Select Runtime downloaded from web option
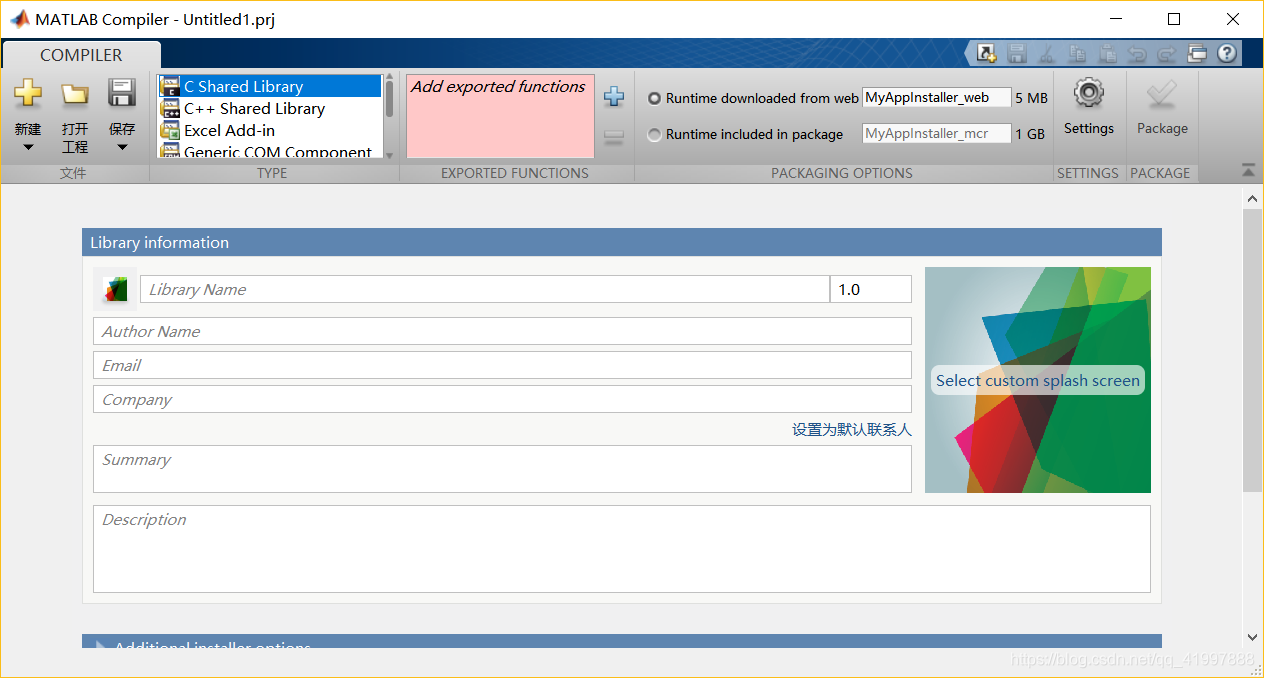The width and height of the screenshot is (1264, 678). coord(654,98)
